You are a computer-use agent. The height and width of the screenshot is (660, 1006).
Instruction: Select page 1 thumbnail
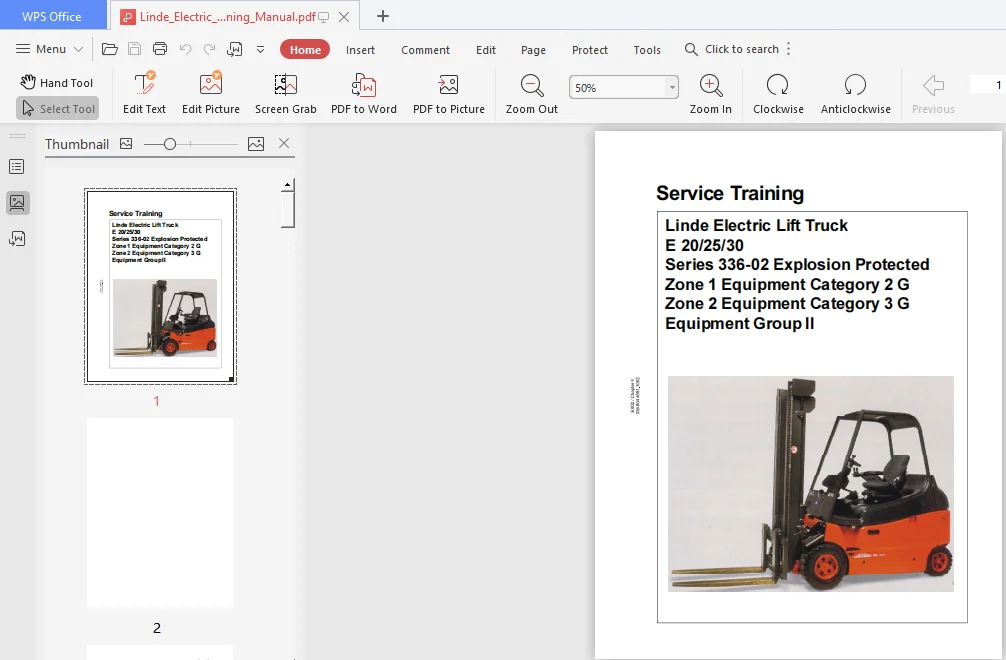pyautogui.click(x=160, y=287)
